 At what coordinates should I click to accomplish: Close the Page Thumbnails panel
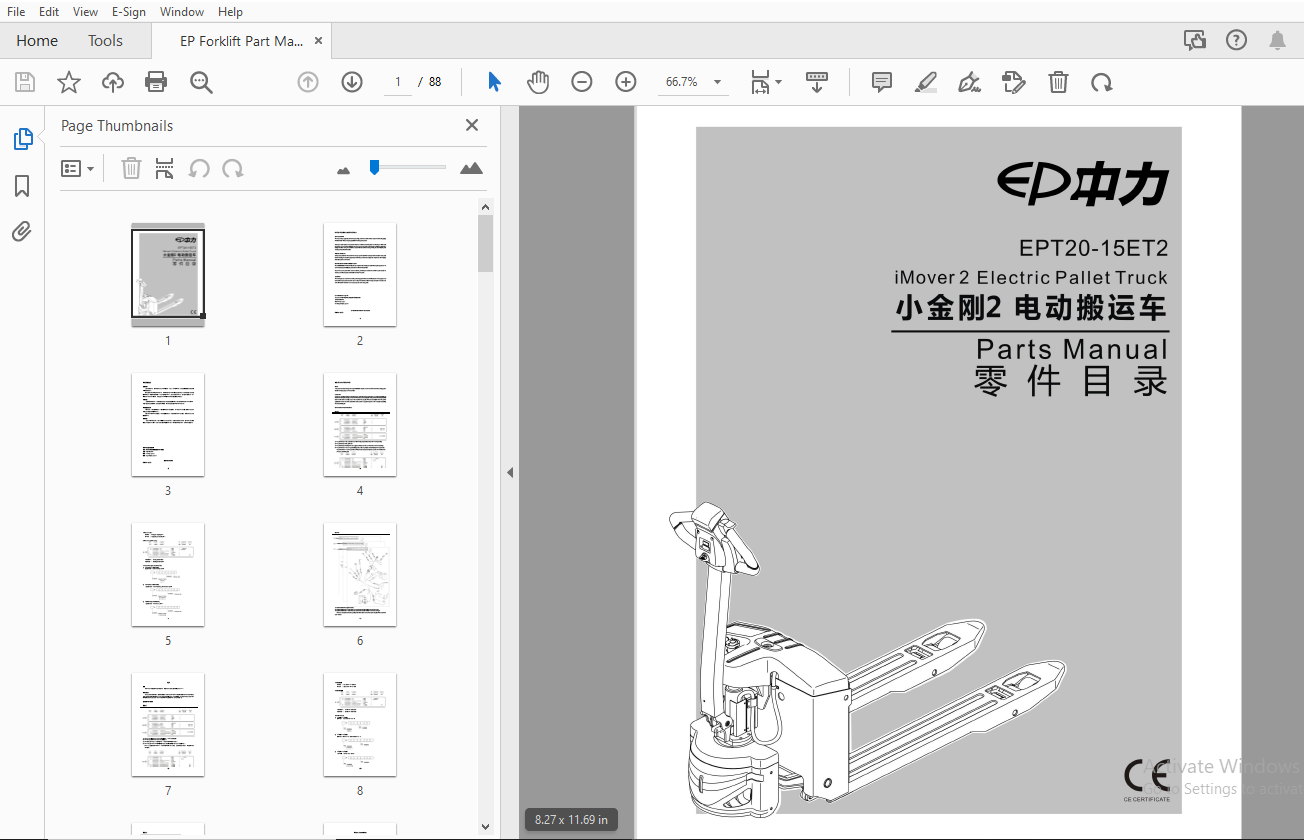472,125
